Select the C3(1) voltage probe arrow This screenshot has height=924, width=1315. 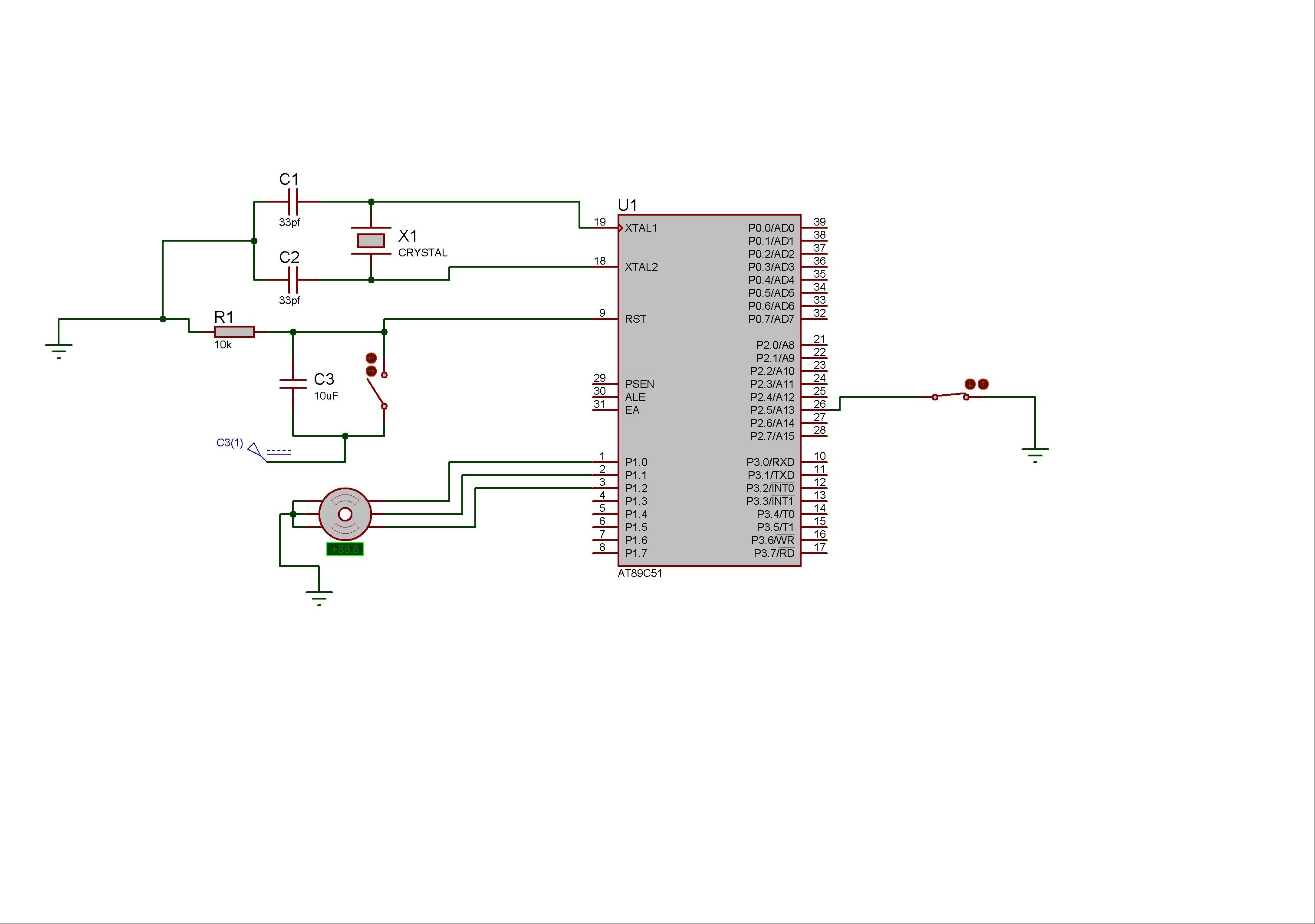[257, 452]
